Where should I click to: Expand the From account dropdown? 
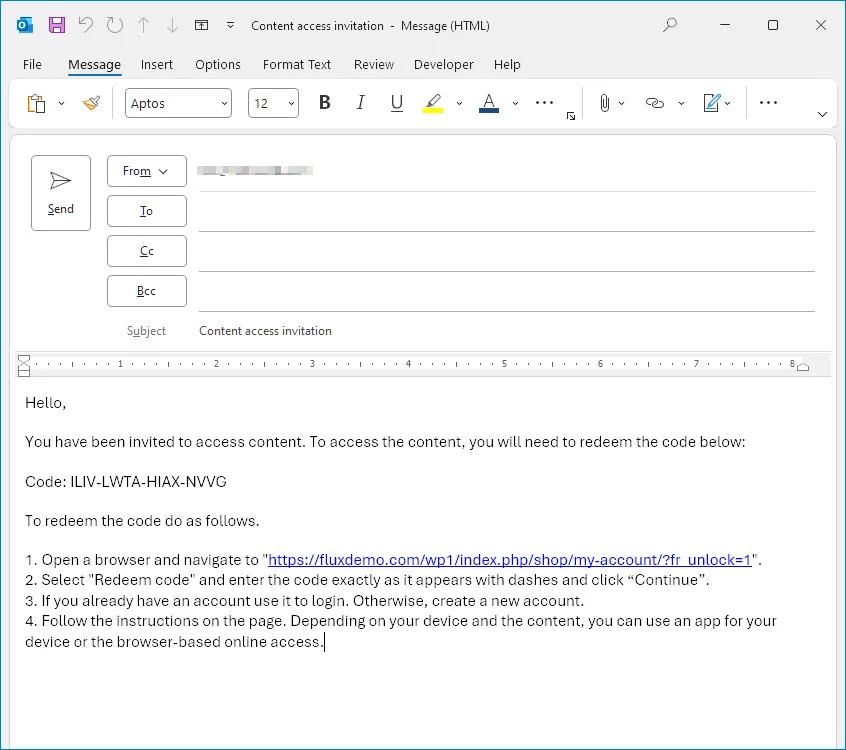[146, 171]
